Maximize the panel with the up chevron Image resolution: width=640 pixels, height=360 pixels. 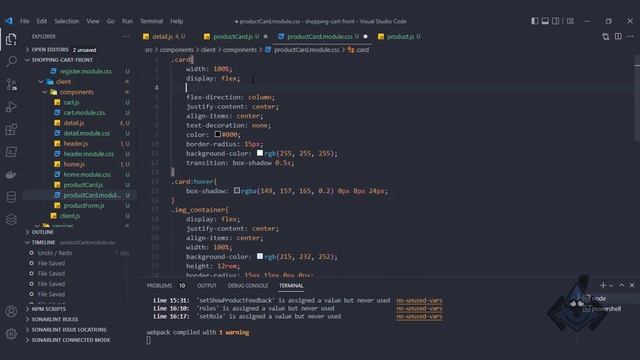tap(622, 285)
